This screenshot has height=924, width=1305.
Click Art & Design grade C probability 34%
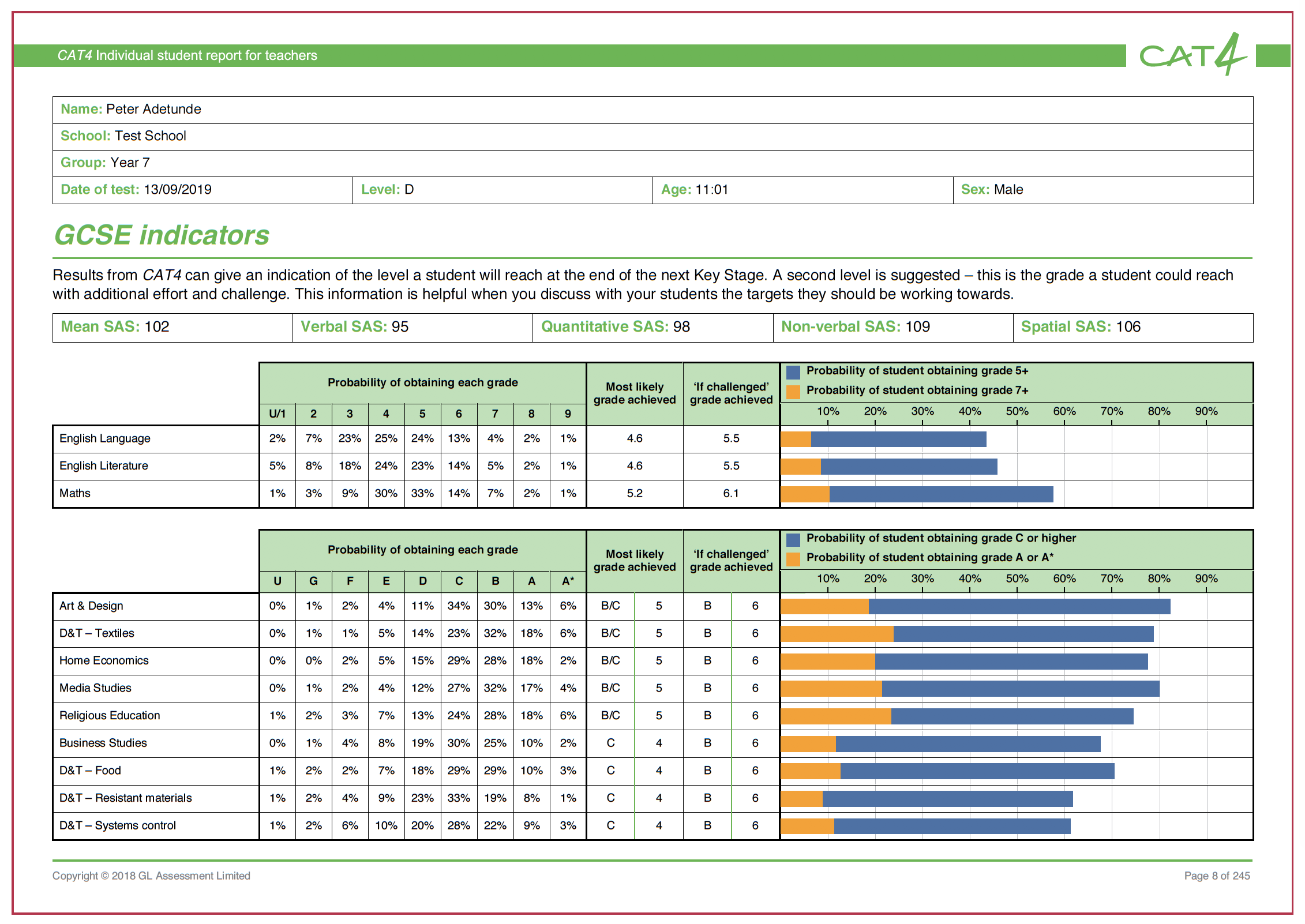(x=459, y=606)
